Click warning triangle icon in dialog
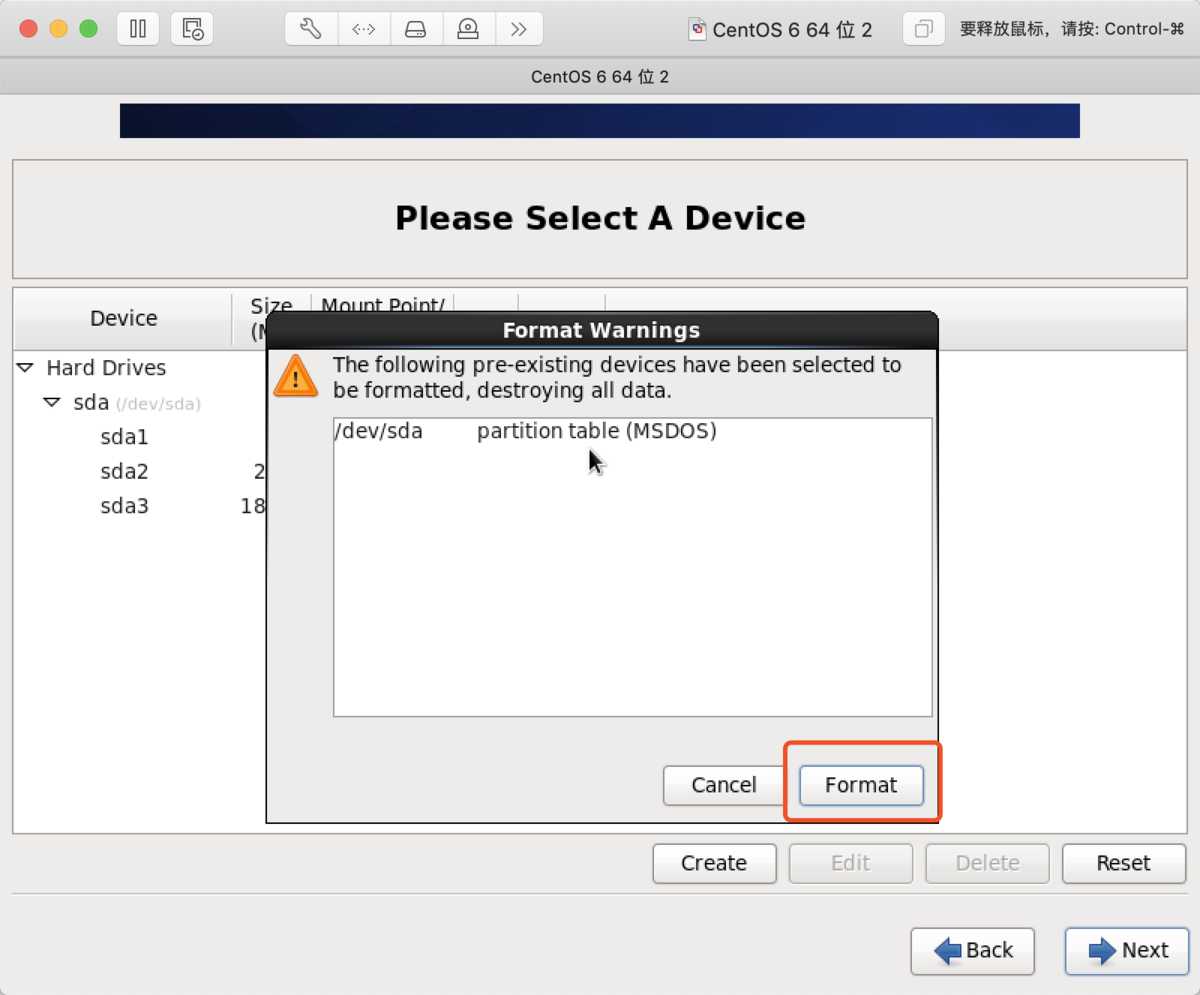The image size is (1200, 995). coord(295,376)
